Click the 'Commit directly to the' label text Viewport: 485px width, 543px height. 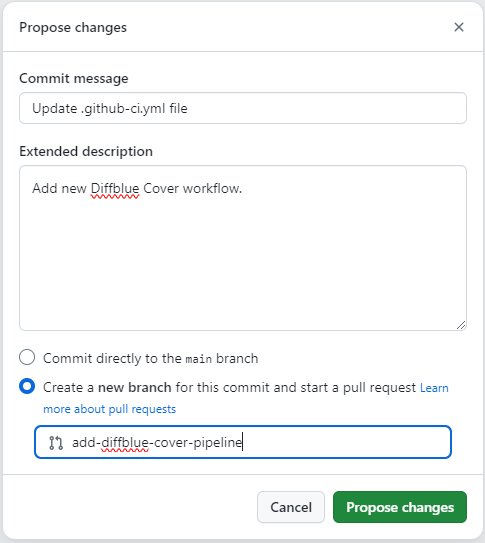tap(112, 358)
